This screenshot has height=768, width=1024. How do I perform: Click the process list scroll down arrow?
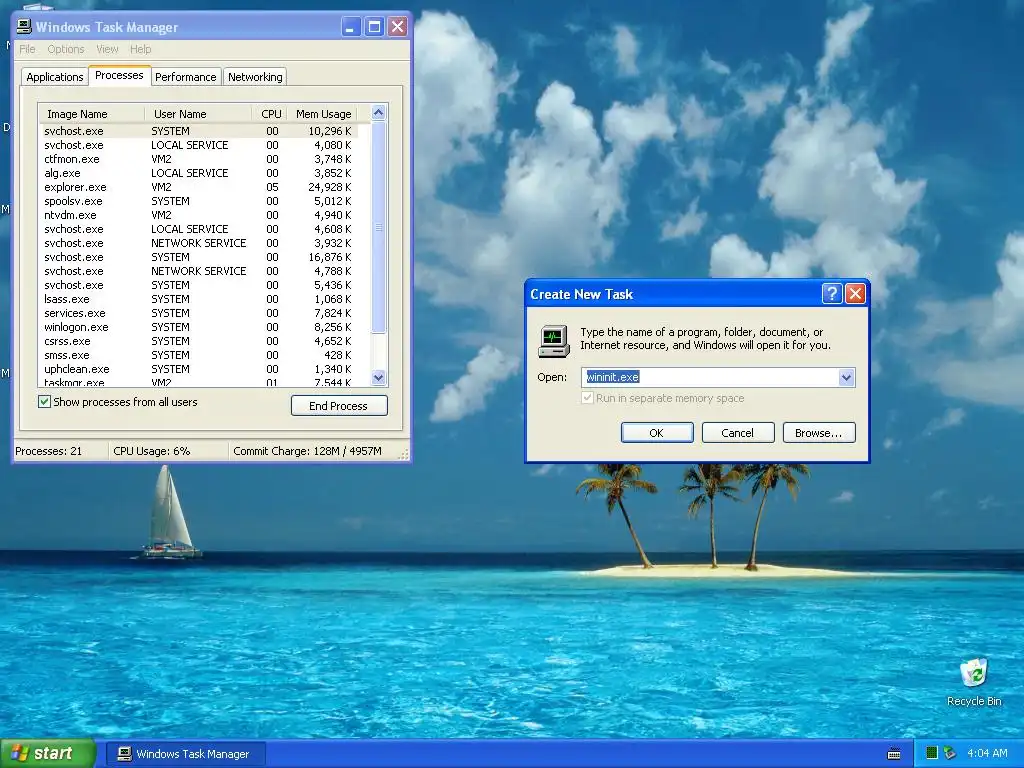tap(378, 377)
